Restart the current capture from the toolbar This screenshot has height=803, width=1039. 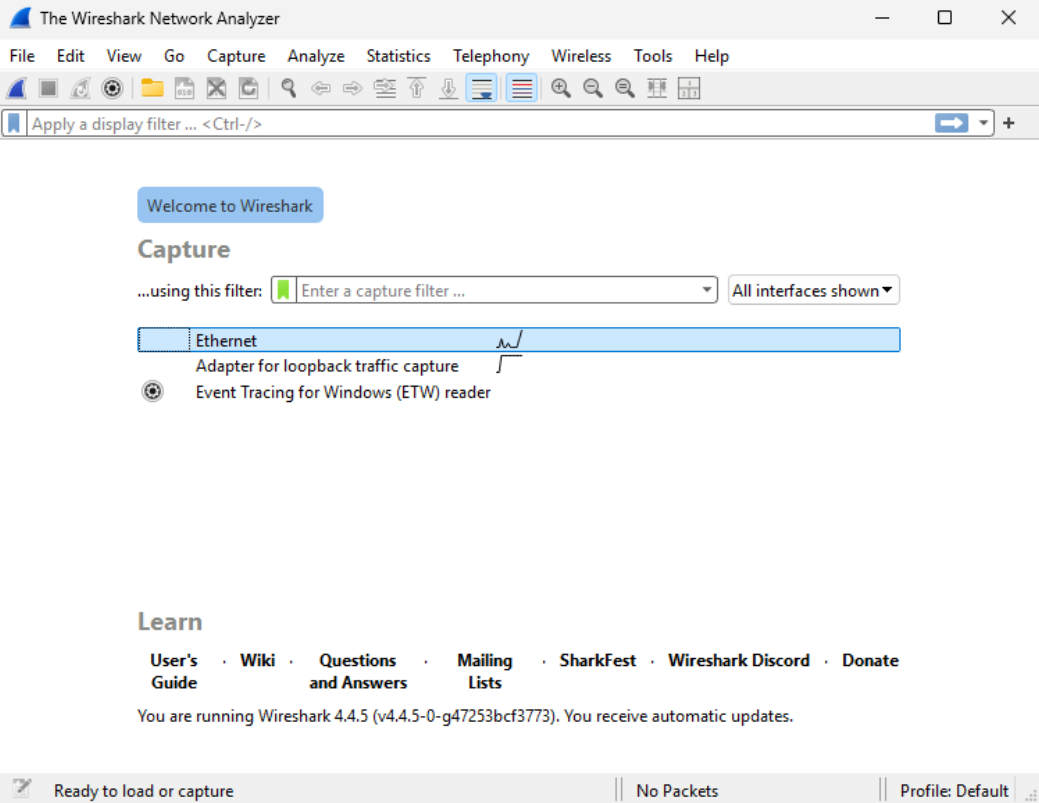point(80,88)
